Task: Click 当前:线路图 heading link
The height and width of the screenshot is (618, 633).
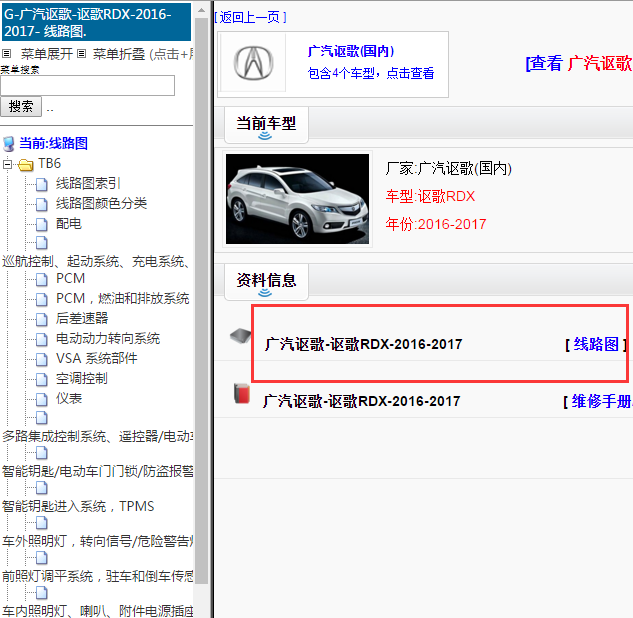Action: coord(53,144)
